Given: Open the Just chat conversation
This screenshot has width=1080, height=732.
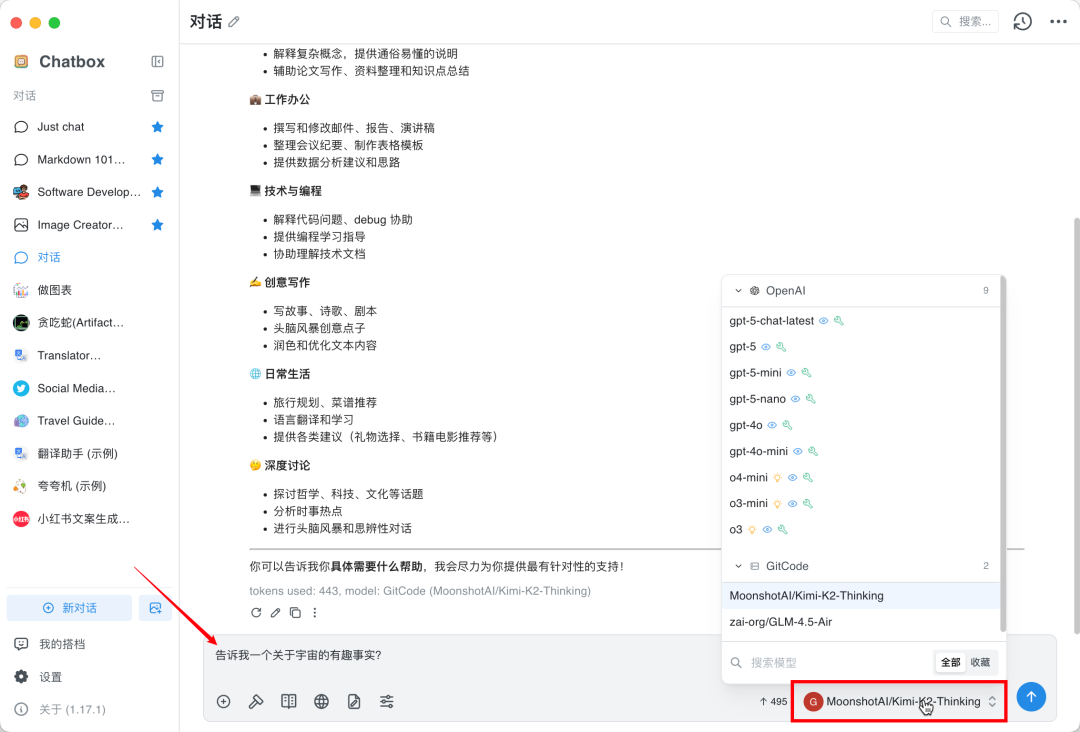Looking at the screenshot, I should tap(89, 127).
